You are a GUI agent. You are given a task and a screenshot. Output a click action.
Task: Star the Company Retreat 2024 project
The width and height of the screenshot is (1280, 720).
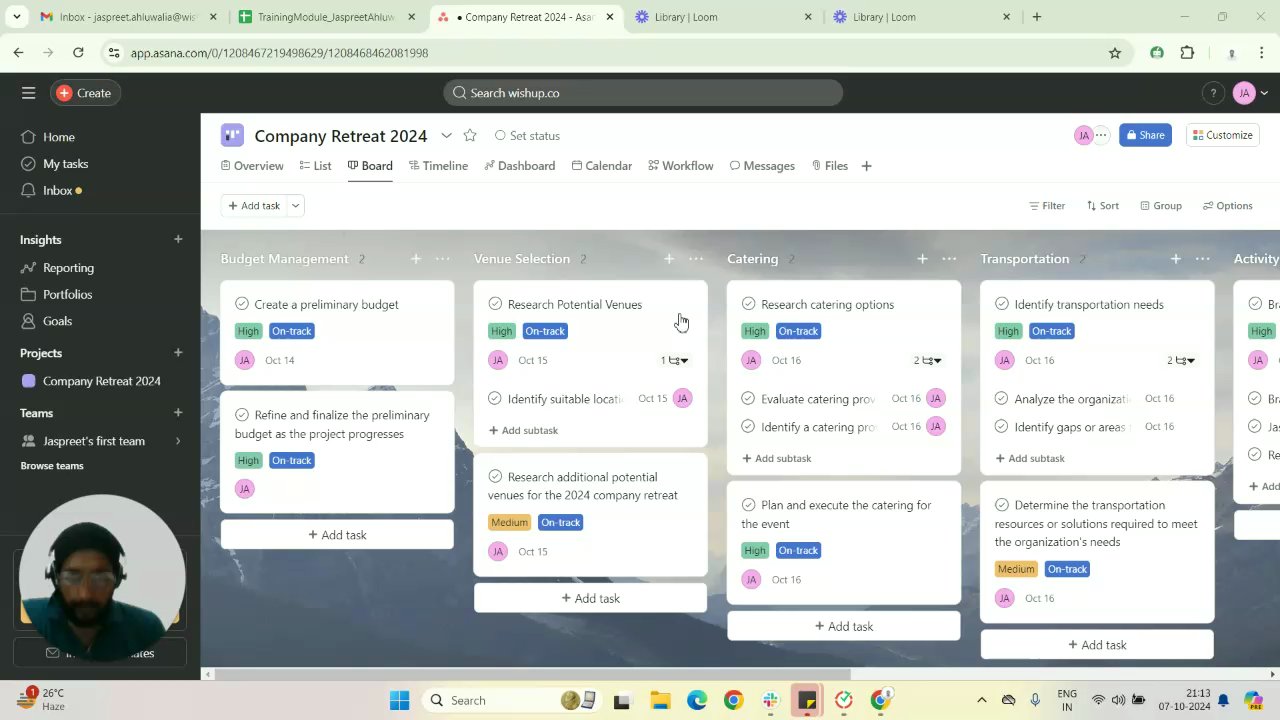click(x=470, y=135)
